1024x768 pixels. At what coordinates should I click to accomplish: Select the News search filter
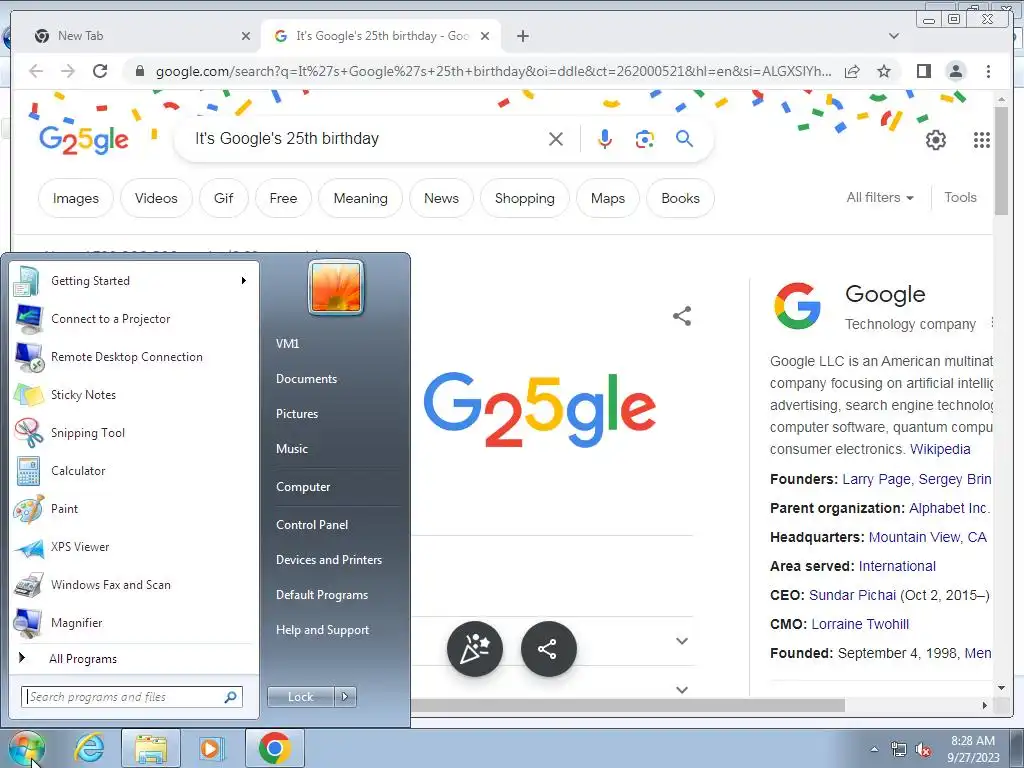441,198
